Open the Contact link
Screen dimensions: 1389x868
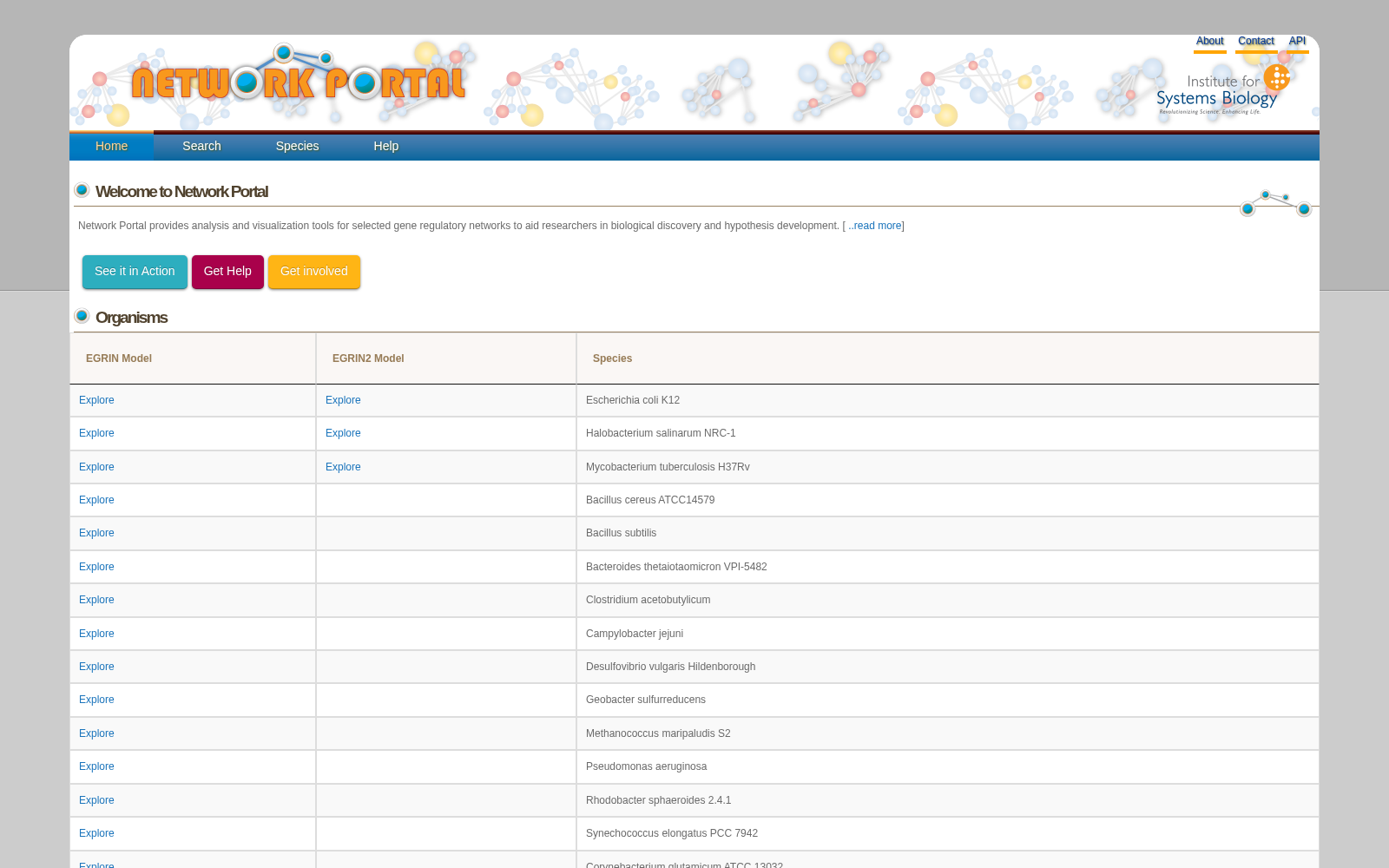coord(1255,41)
